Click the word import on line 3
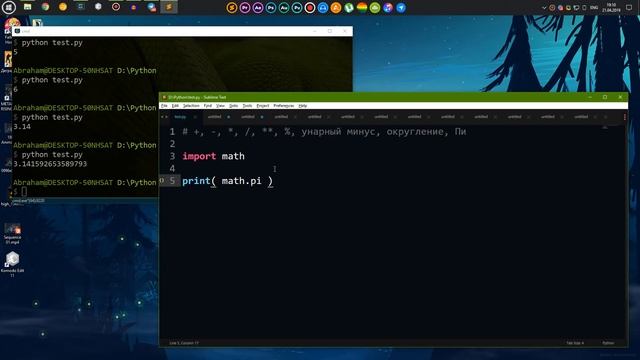Image resolution: width=640 pixels, height=360 pixels. [199, 156]
